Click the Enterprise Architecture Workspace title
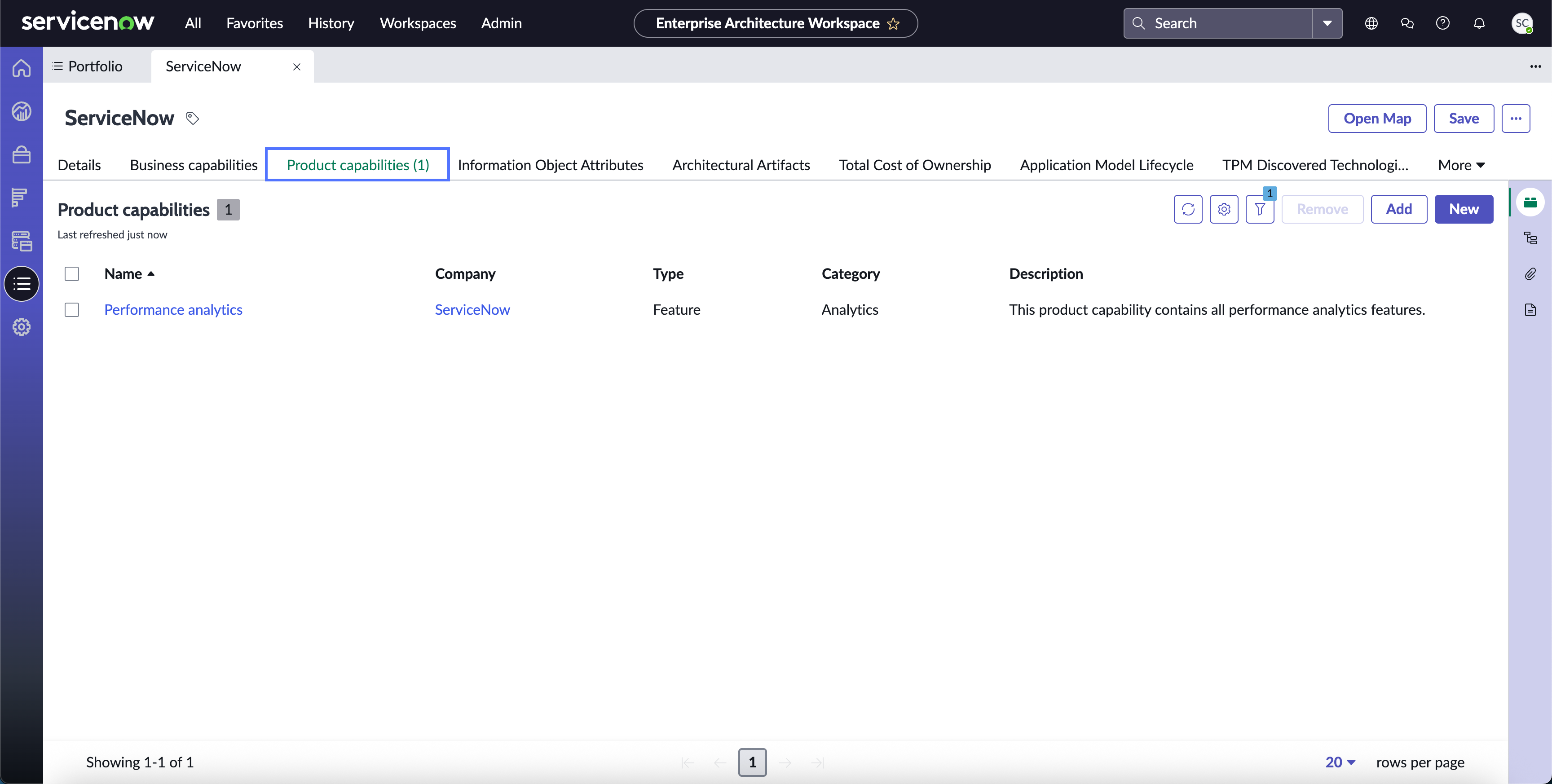1552x784 pixels. tap(767, 23)
